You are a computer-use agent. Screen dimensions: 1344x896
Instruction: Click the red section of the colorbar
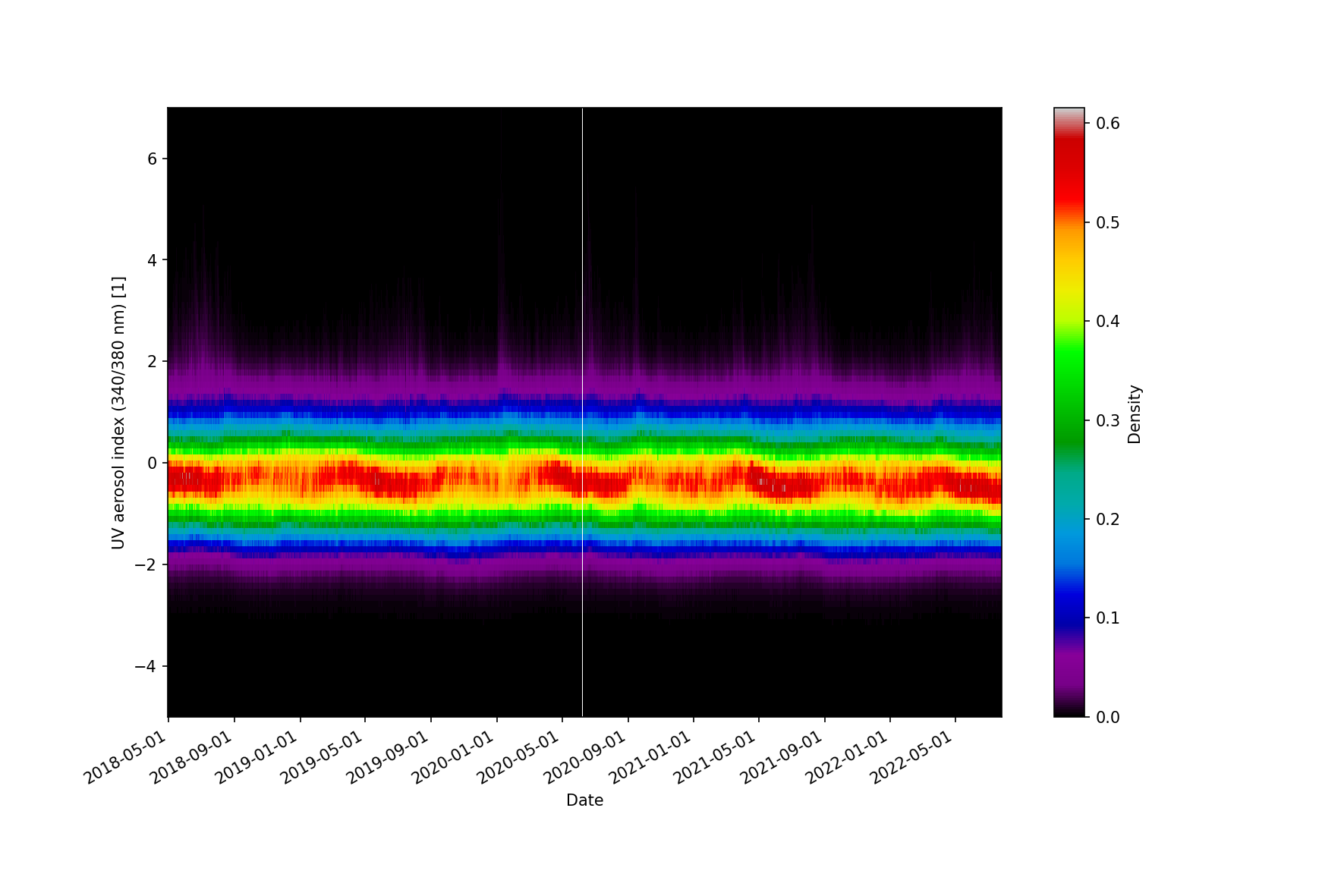pos(1069,171)
